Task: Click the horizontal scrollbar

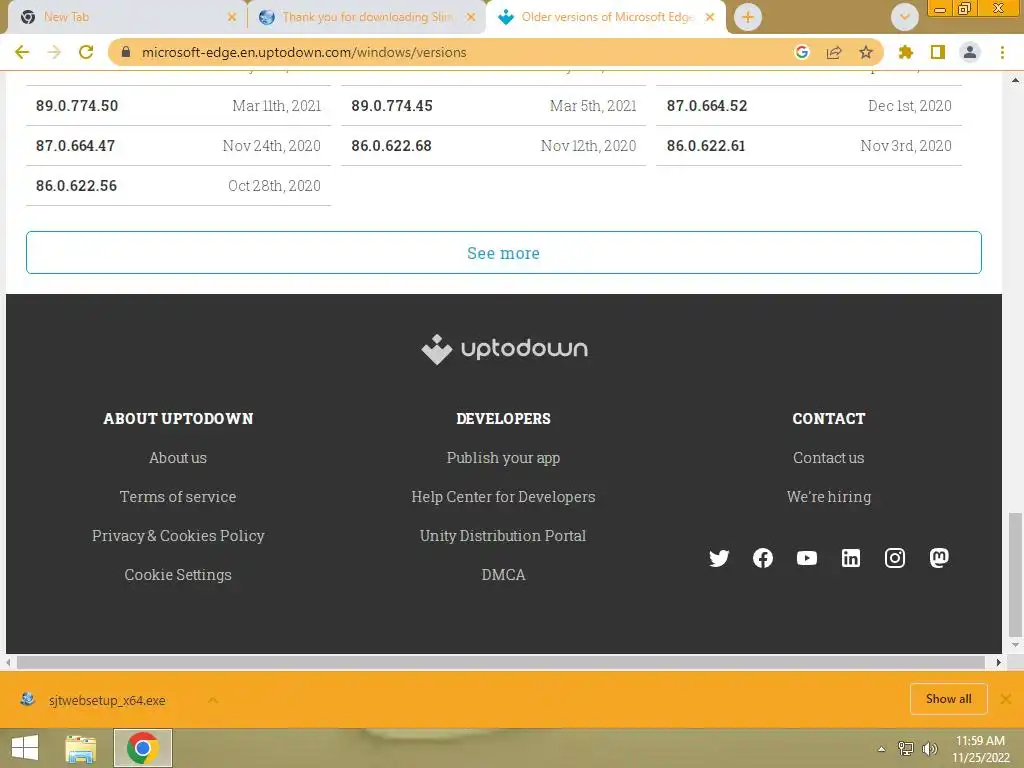Action: (x=501, y=662)
